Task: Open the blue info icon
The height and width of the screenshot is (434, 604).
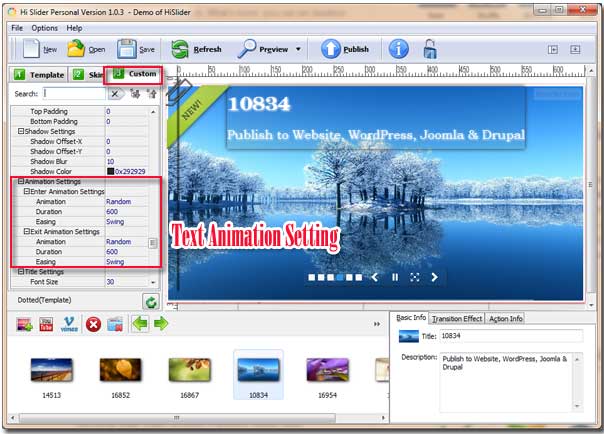Action: point(398,49)
